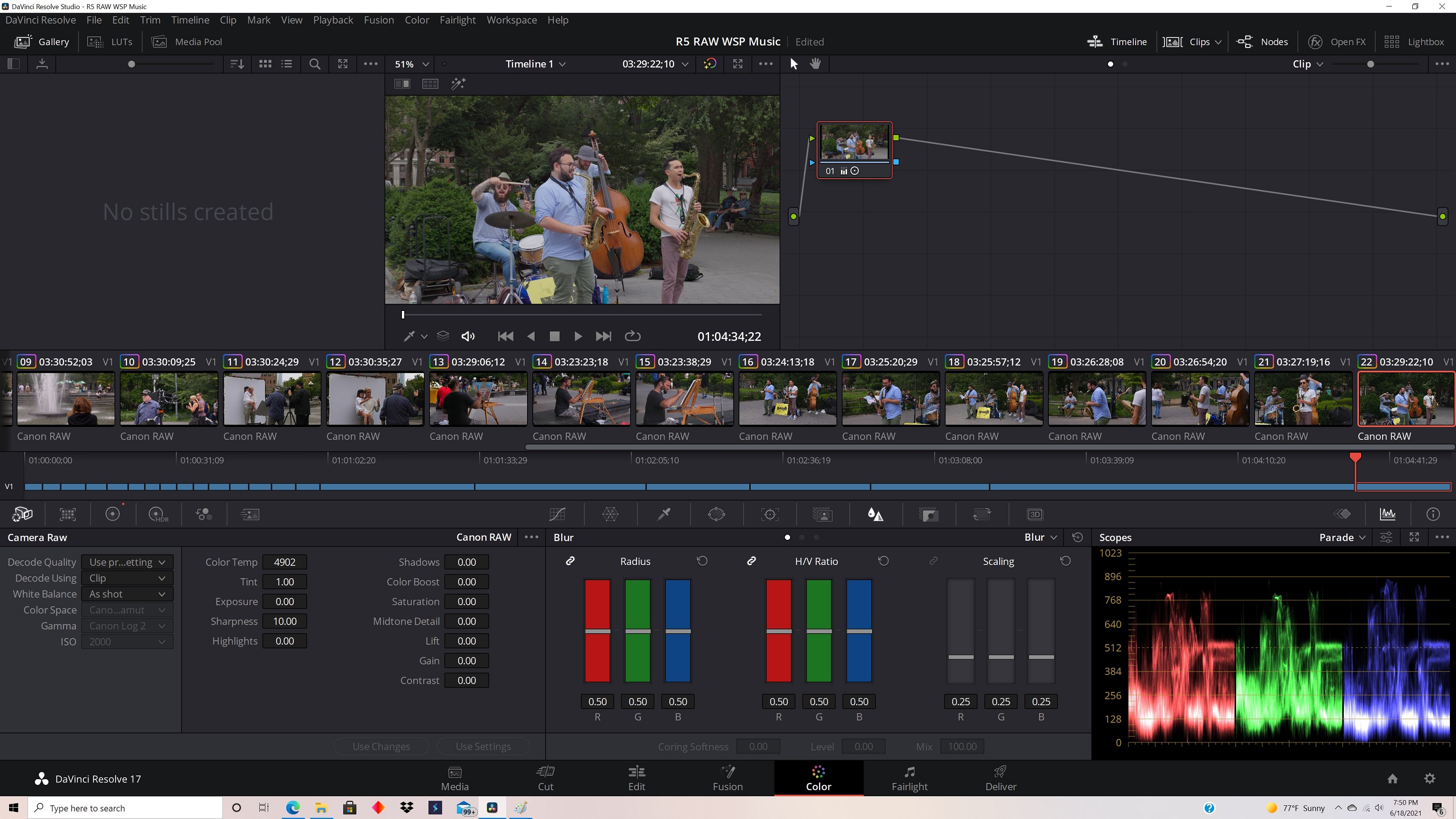Open the Playback menu
This screenshot has height=819, width=1456.
[333, 20]
